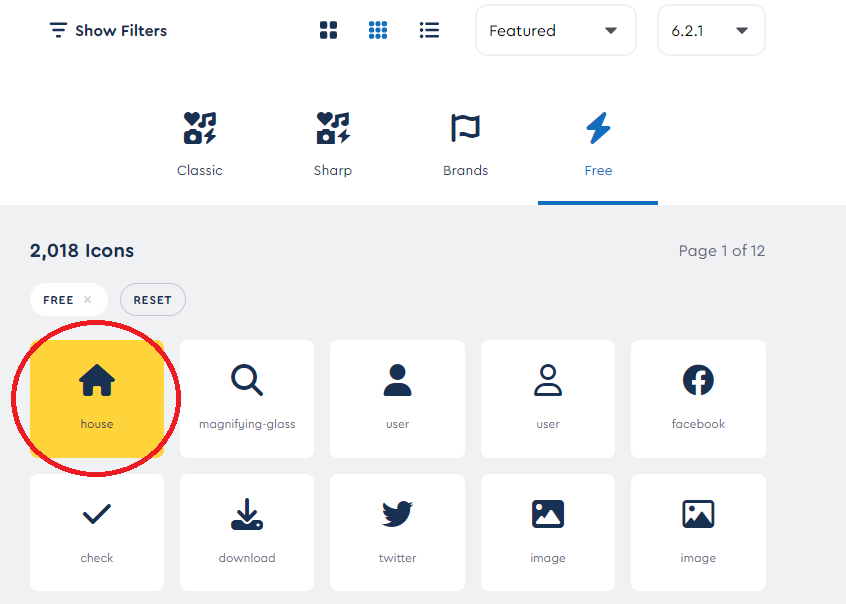The width and height of the screenshot is (846, 604).
Task: Open the Featured sort dropdown
Action: click(x=555, y=30)
